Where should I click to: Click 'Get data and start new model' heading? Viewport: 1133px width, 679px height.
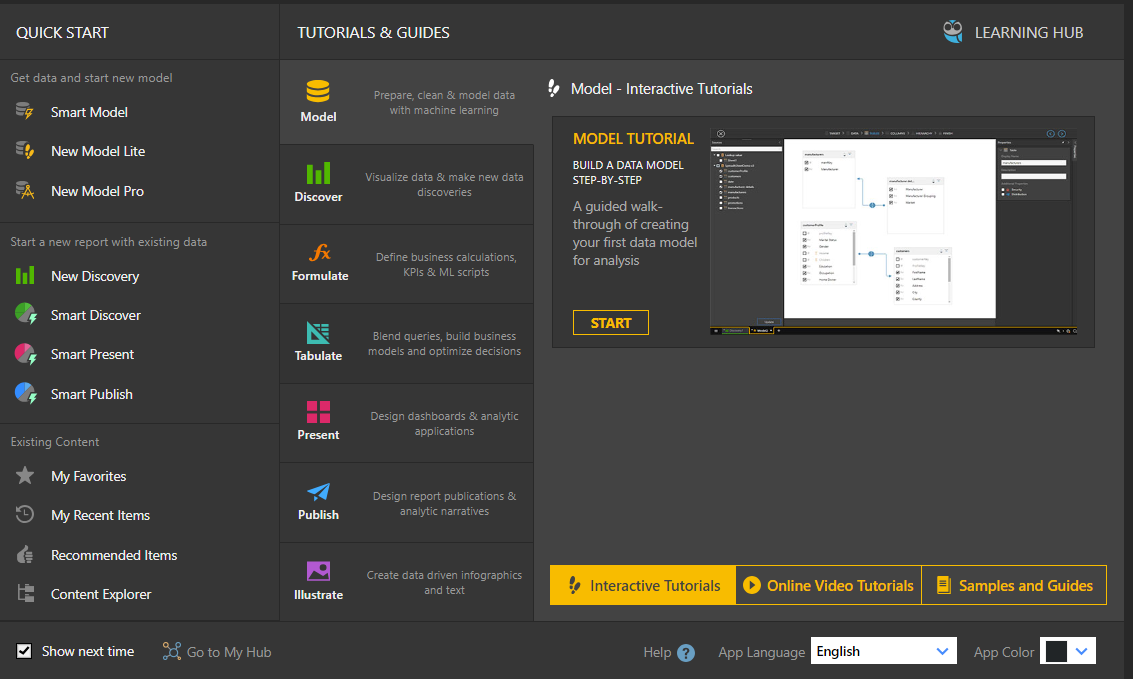(91, 77)
